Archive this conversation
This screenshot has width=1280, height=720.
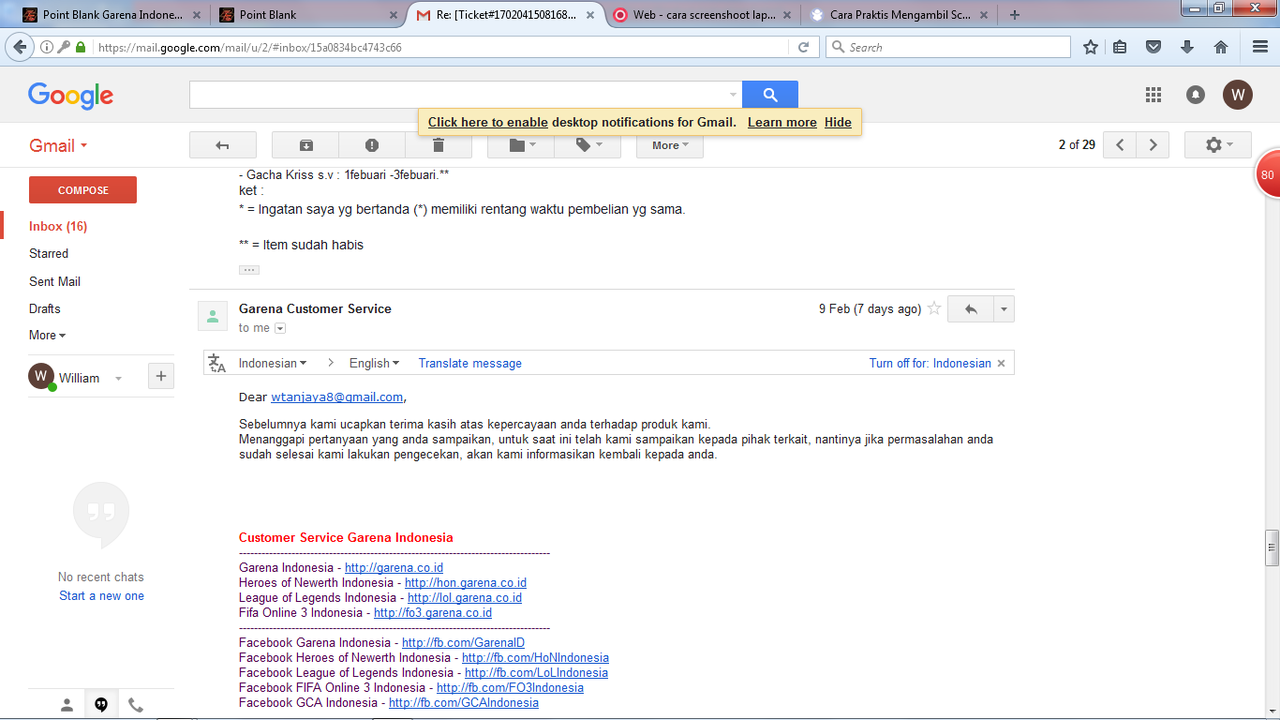[306, 145]
